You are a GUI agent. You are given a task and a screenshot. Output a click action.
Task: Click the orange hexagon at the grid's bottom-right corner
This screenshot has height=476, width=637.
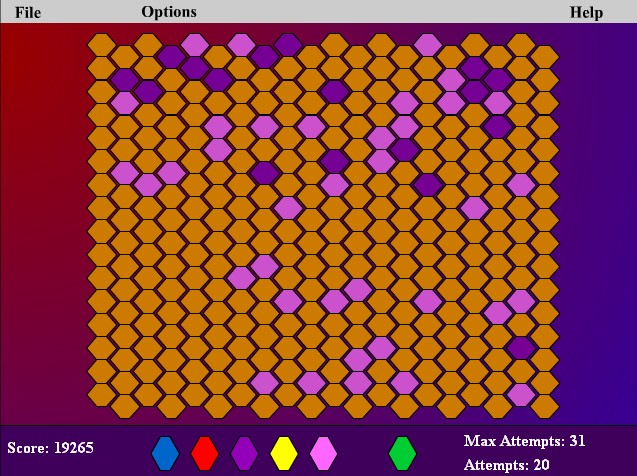coord(545,407)
